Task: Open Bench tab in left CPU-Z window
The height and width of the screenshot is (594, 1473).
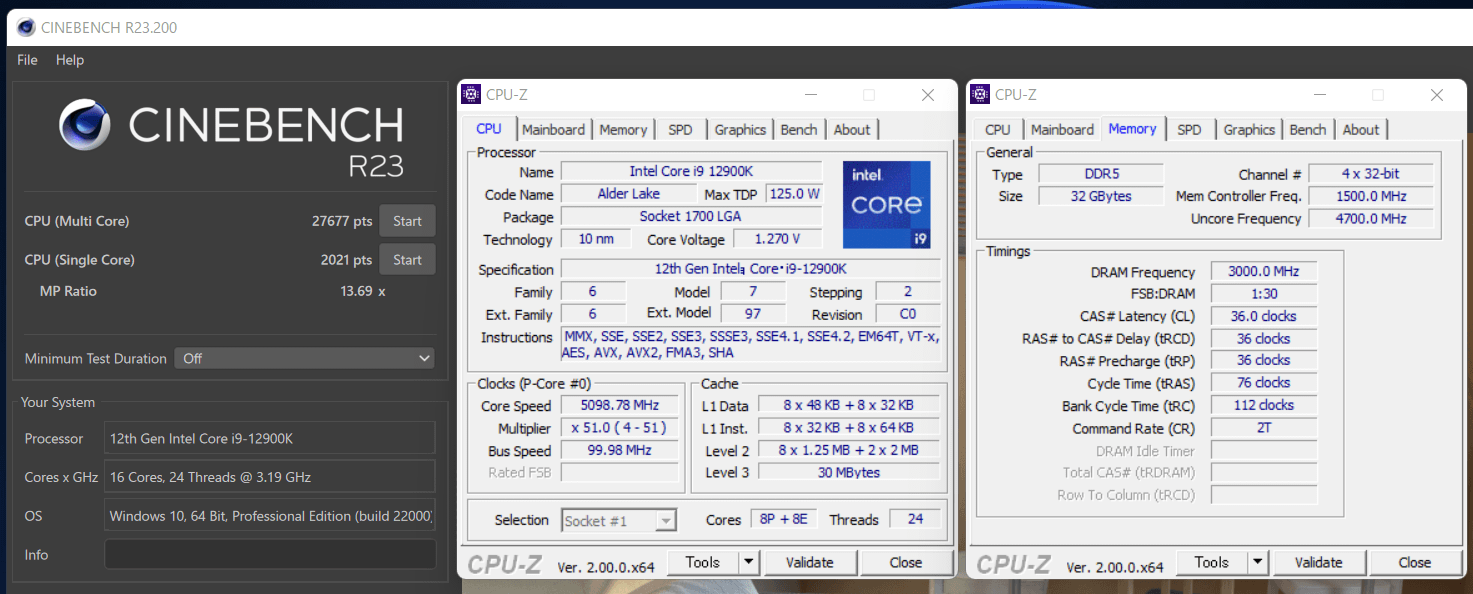Action: [799, 130]
